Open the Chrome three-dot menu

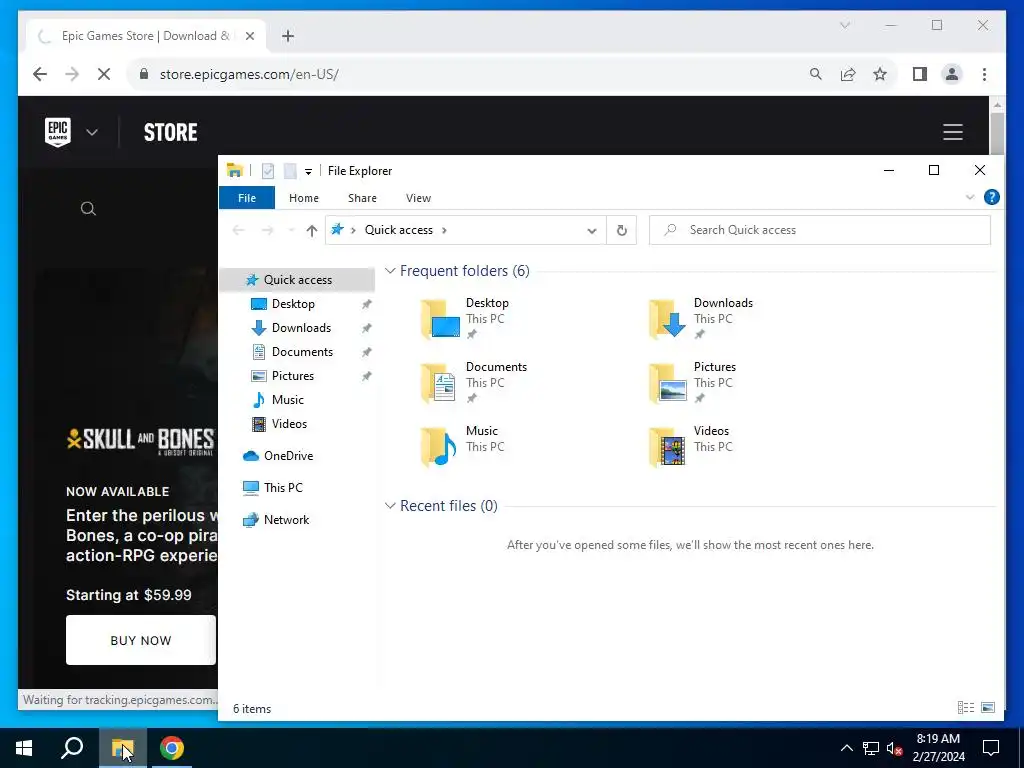(984, 74)
